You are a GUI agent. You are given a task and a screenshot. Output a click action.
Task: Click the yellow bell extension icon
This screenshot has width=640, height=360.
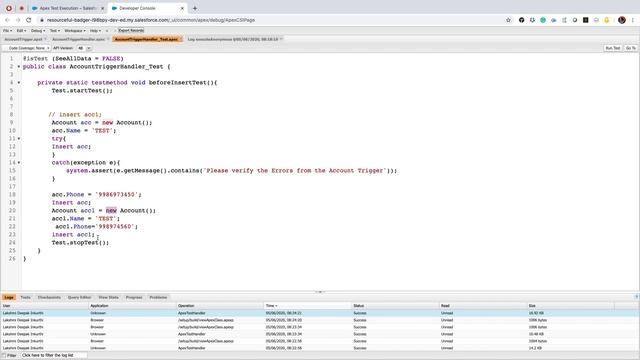(607, 20)
